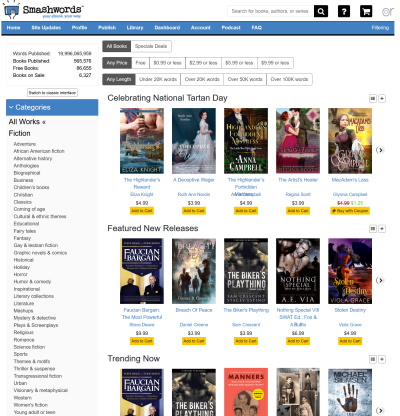Select the Over 20K words filter
Image resolution: width=400 pixels, height=416 pixels.
pos(202,79)
